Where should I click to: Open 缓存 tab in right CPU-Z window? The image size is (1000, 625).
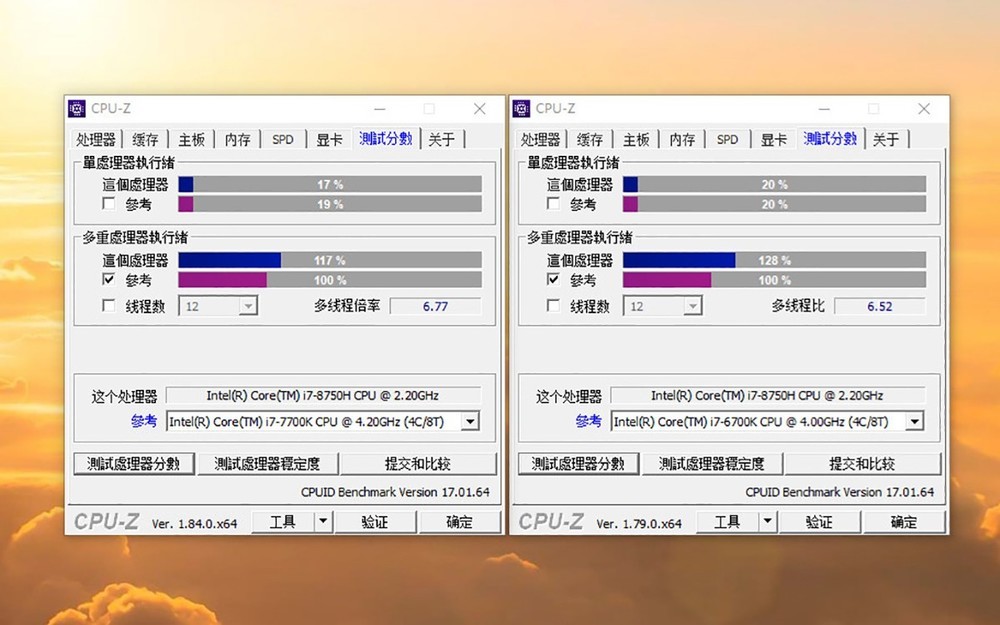(x=589, y=139)
